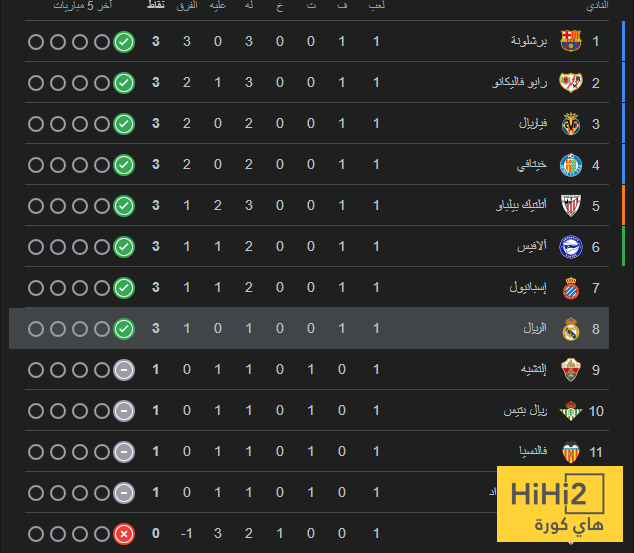Click the Espanyol club crest
Image resolution: width=634 pixels, height=553 pixels.
point(571,287)
